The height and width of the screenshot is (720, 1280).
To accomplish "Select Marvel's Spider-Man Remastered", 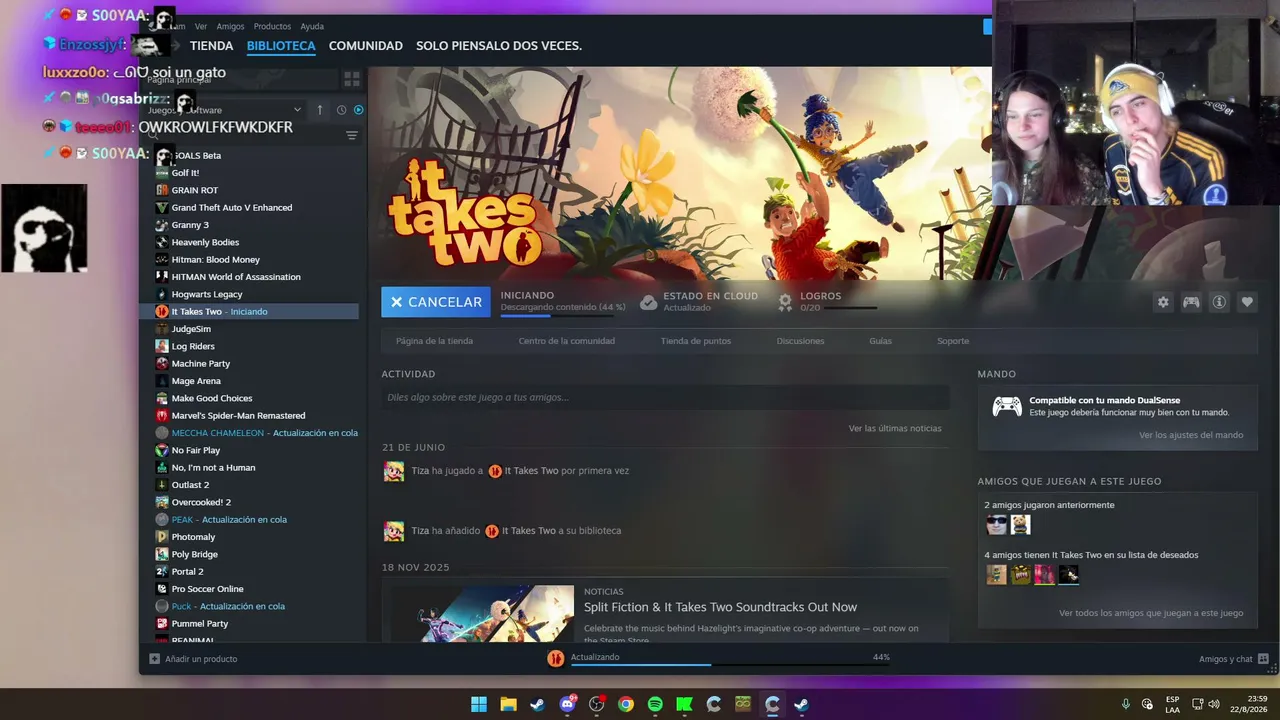I will [x=238, y=416].
